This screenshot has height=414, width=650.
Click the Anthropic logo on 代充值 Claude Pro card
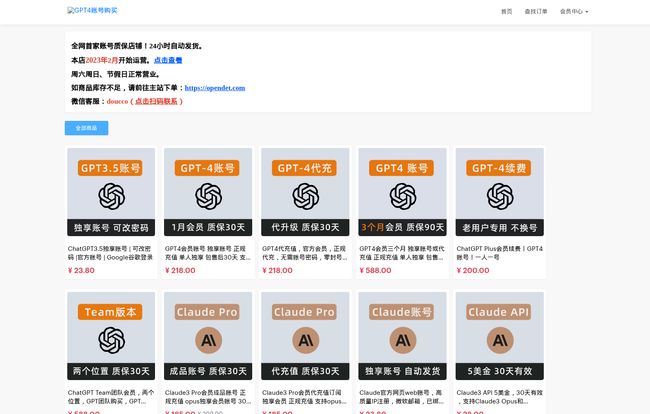click(x=306, y=340)
